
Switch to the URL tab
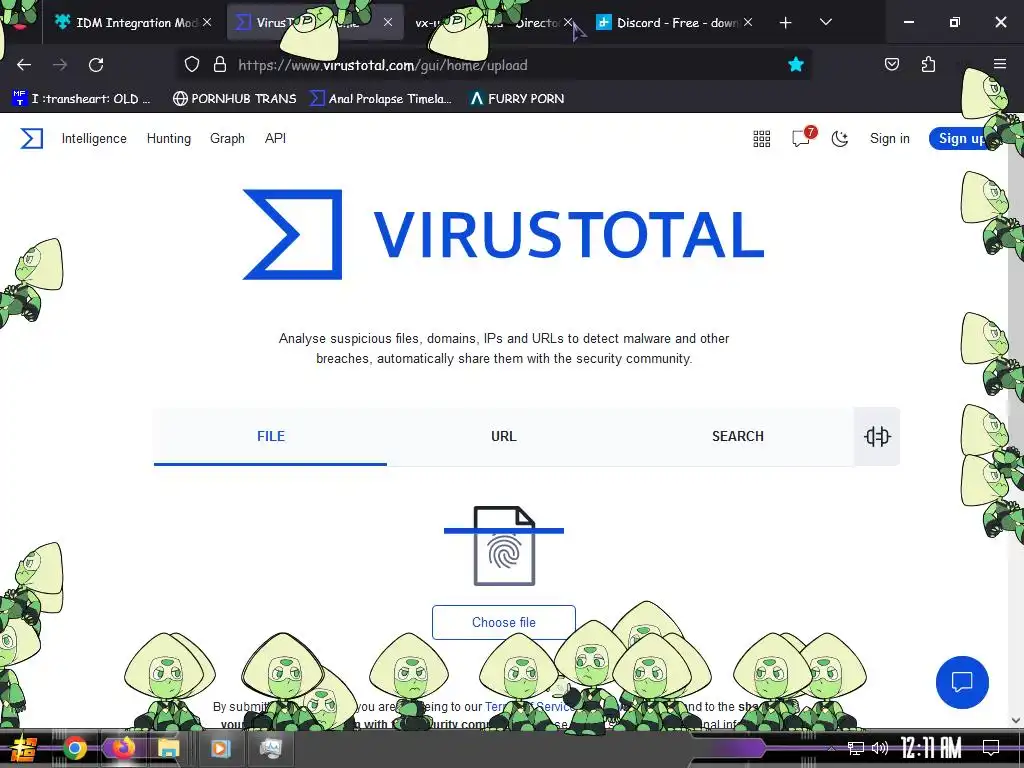[504, 436]
